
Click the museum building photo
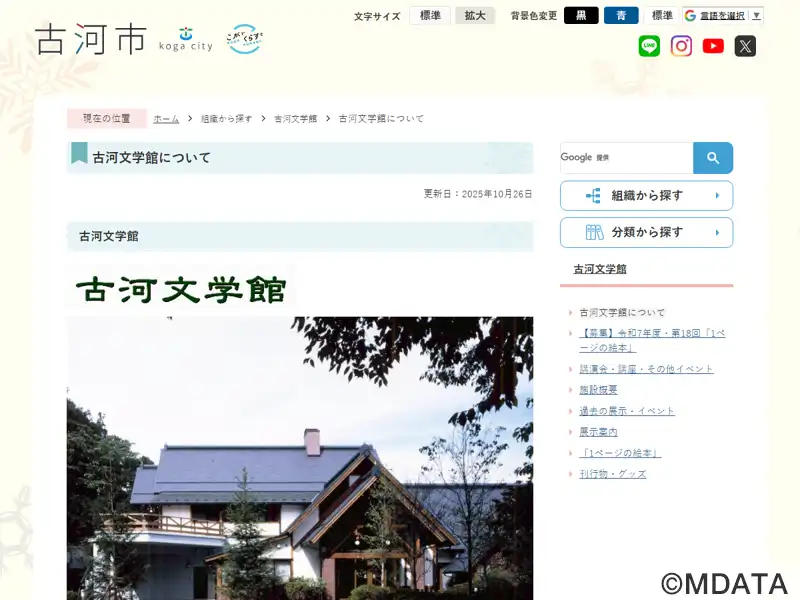click(x=300, y=458)
